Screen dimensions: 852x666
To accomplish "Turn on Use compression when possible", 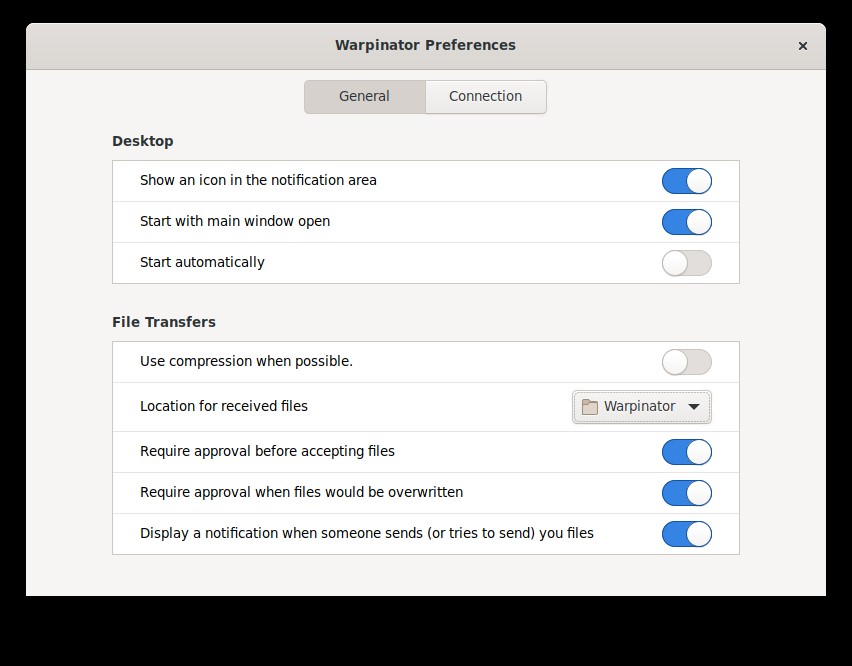I will (687, 362).
